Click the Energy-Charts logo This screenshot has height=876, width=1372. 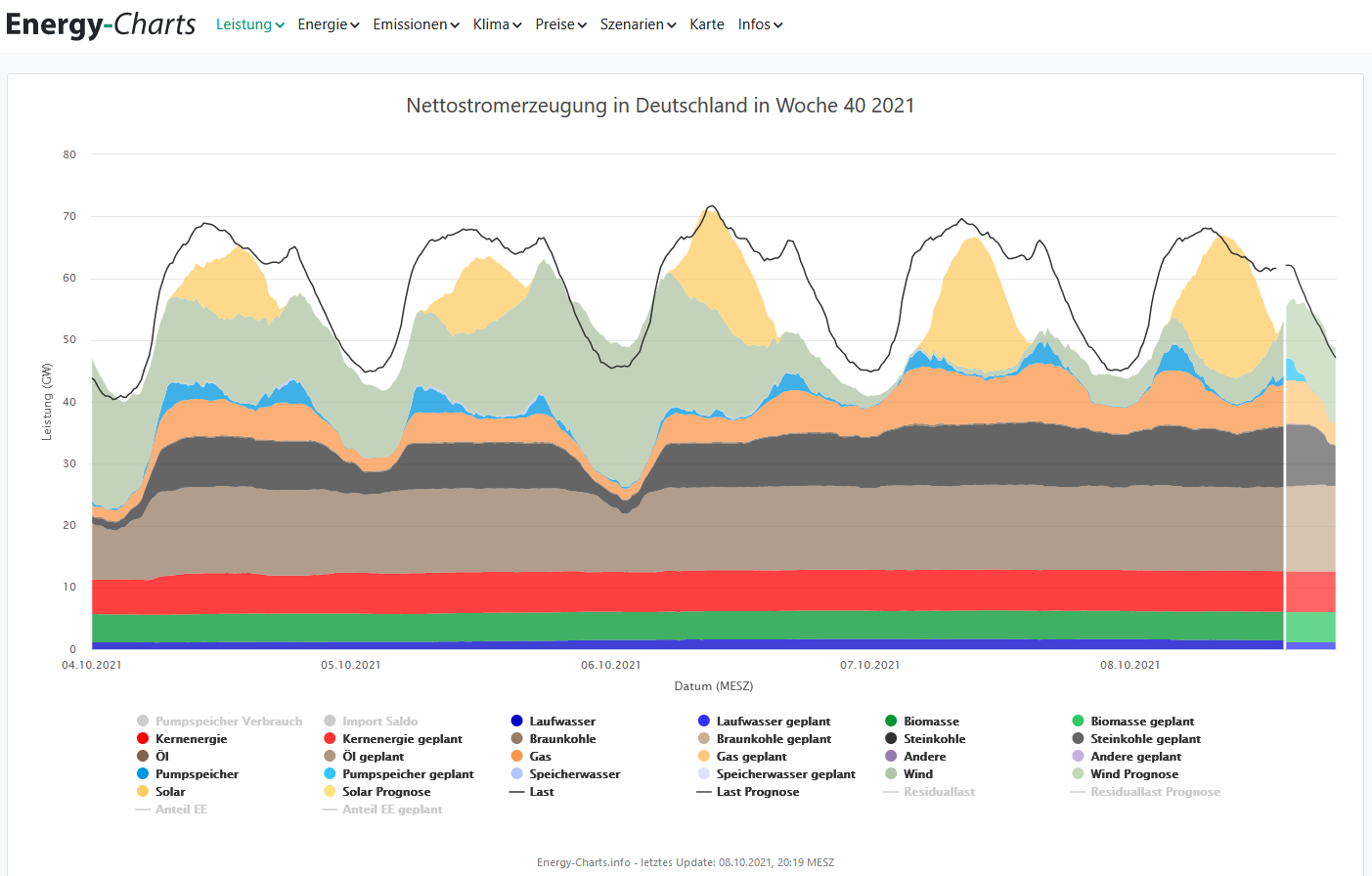coord(101,24)
